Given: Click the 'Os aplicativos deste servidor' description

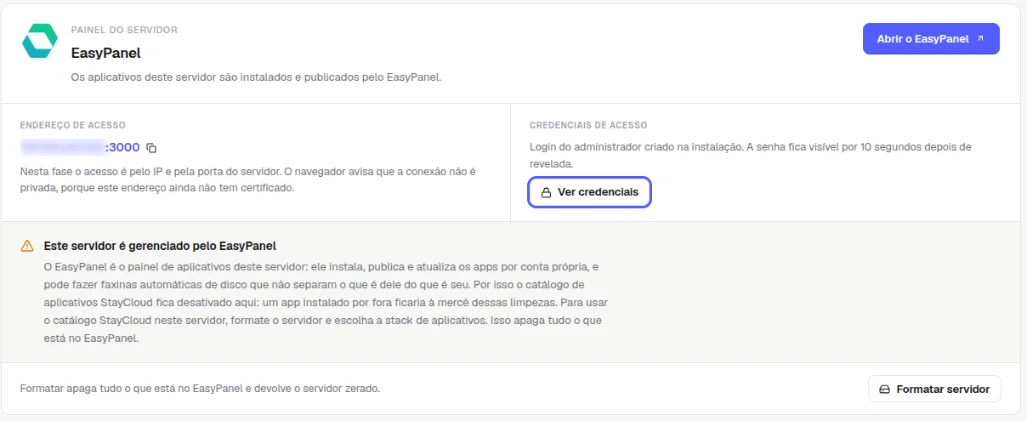Looking at the screenshot, I should click(x=256, y=77).
